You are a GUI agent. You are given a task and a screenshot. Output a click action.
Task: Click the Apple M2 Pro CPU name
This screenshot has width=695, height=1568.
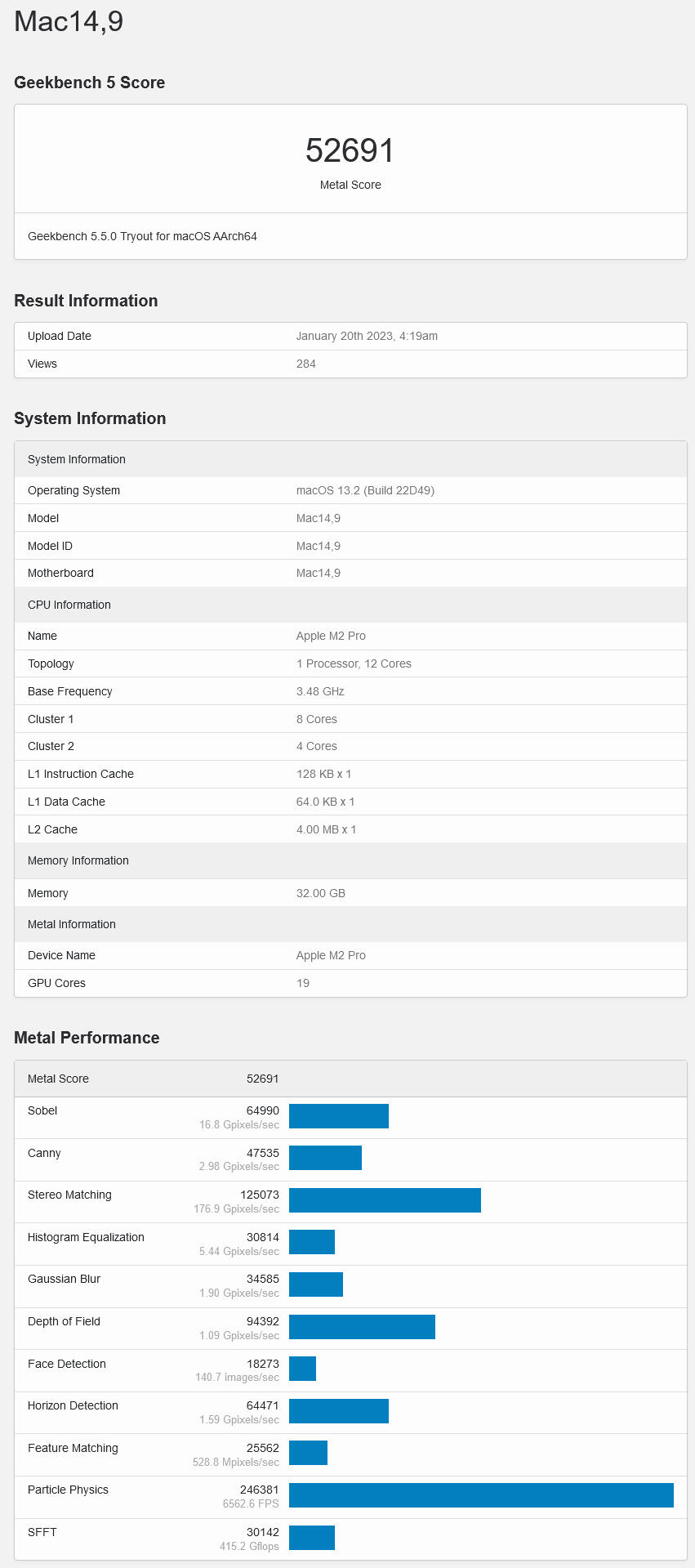(331, 636)
